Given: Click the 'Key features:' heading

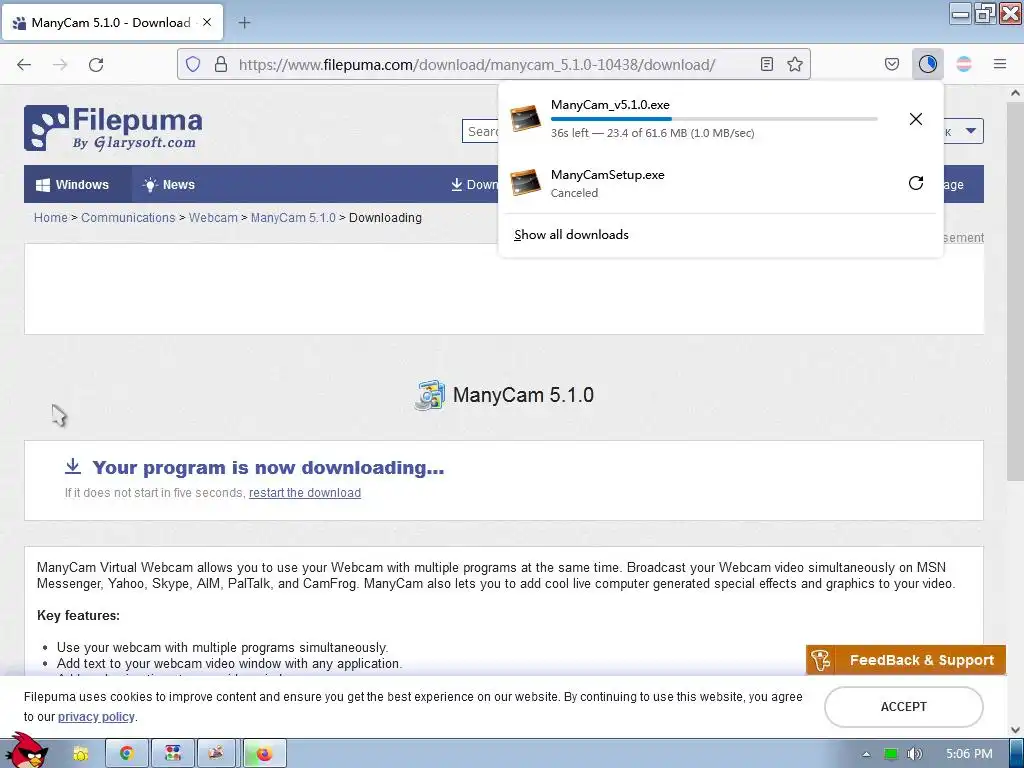Looking at the screenshot, I should tap(78, 615).
